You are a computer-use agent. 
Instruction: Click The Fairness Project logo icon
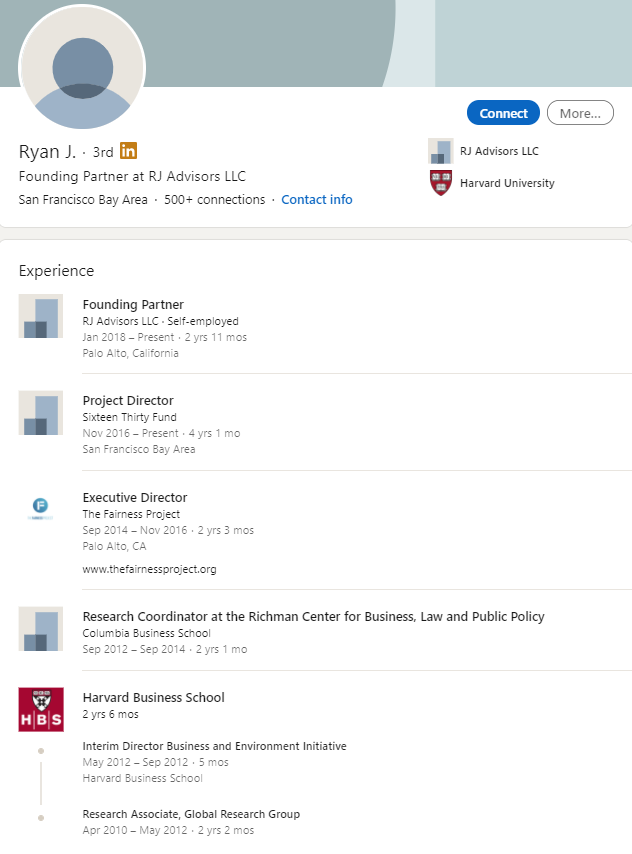click(x=40, y=509)
